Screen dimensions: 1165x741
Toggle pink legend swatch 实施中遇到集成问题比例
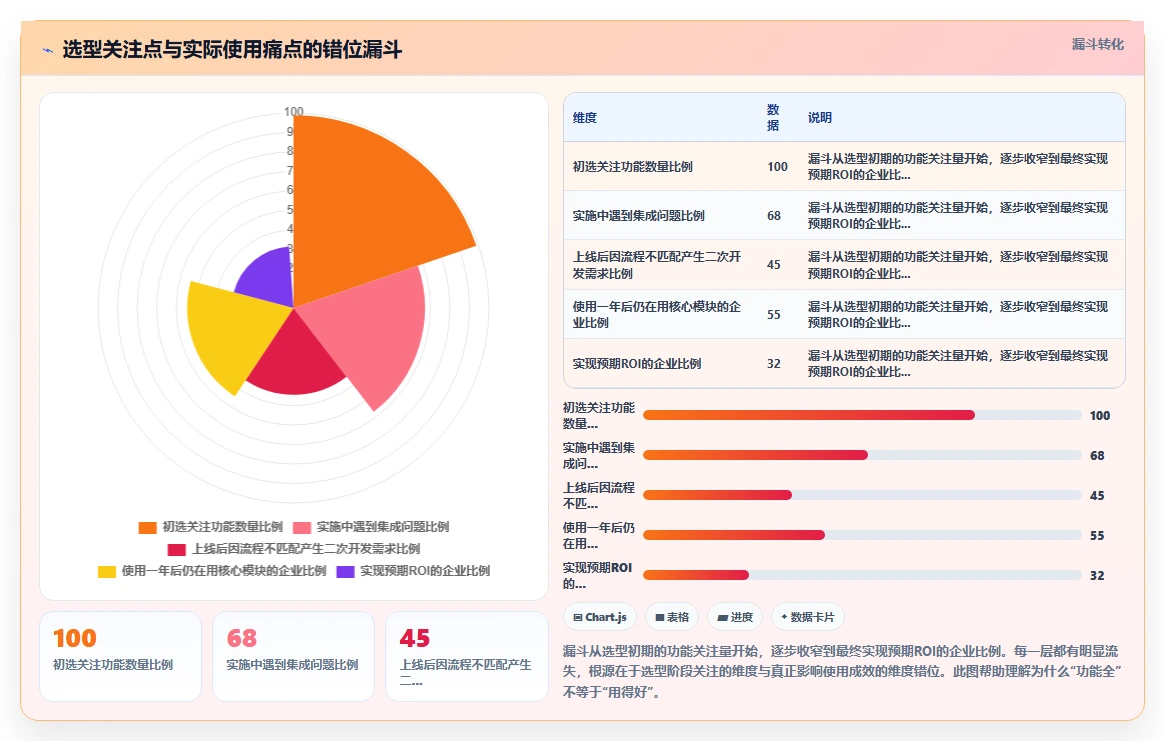point(302,528)
